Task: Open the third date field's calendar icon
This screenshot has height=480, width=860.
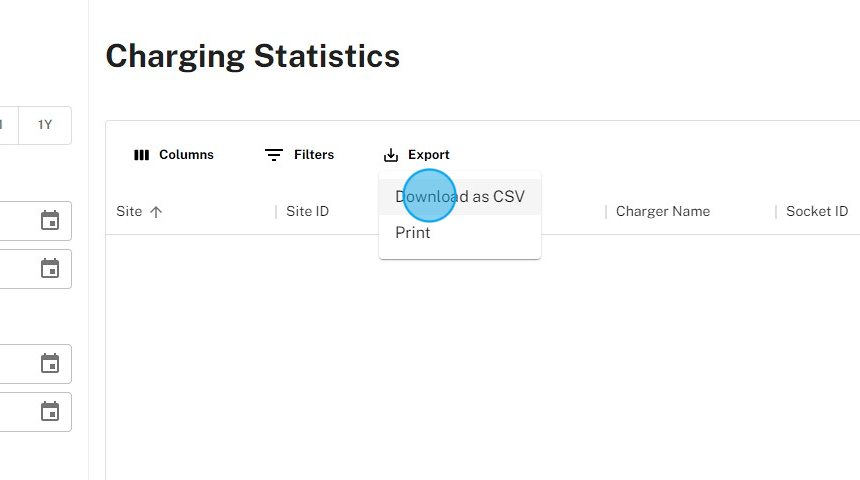Action: 50,363
